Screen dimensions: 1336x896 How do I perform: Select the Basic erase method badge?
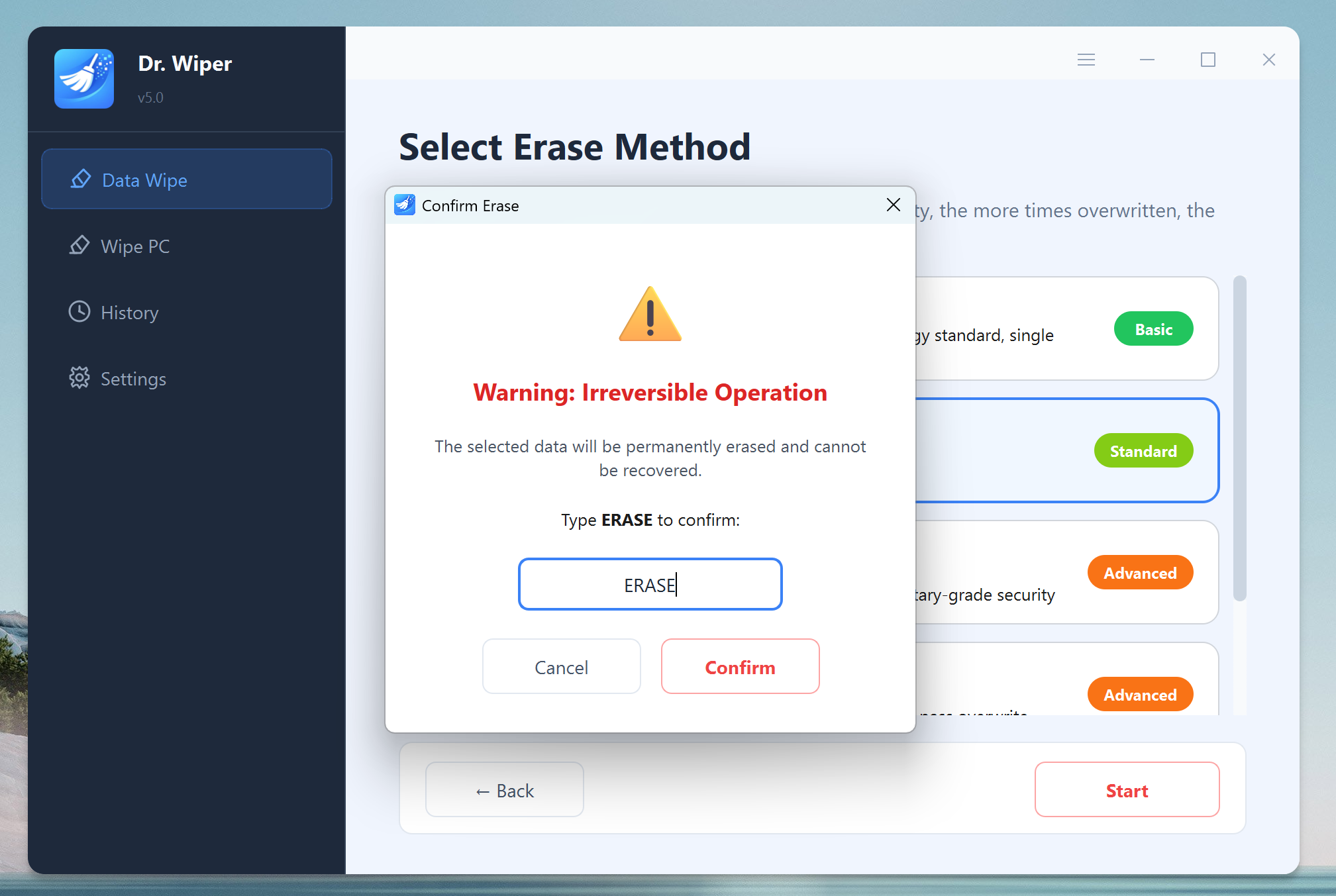pyautogui.click(x=1153, y=329)
